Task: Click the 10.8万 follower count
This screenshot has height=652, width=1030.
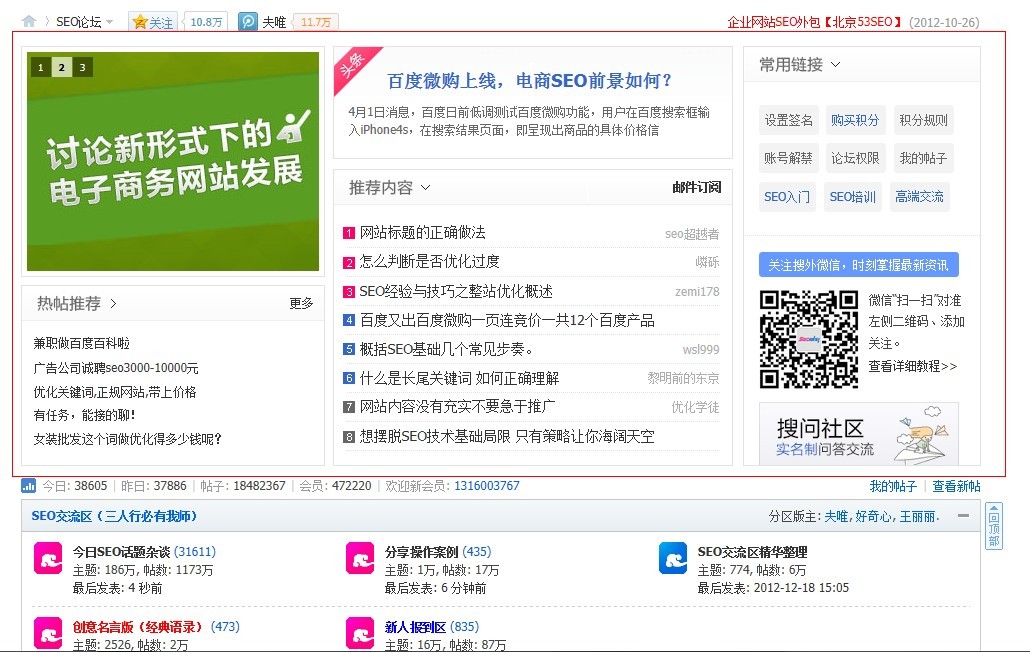Action: 206,22
